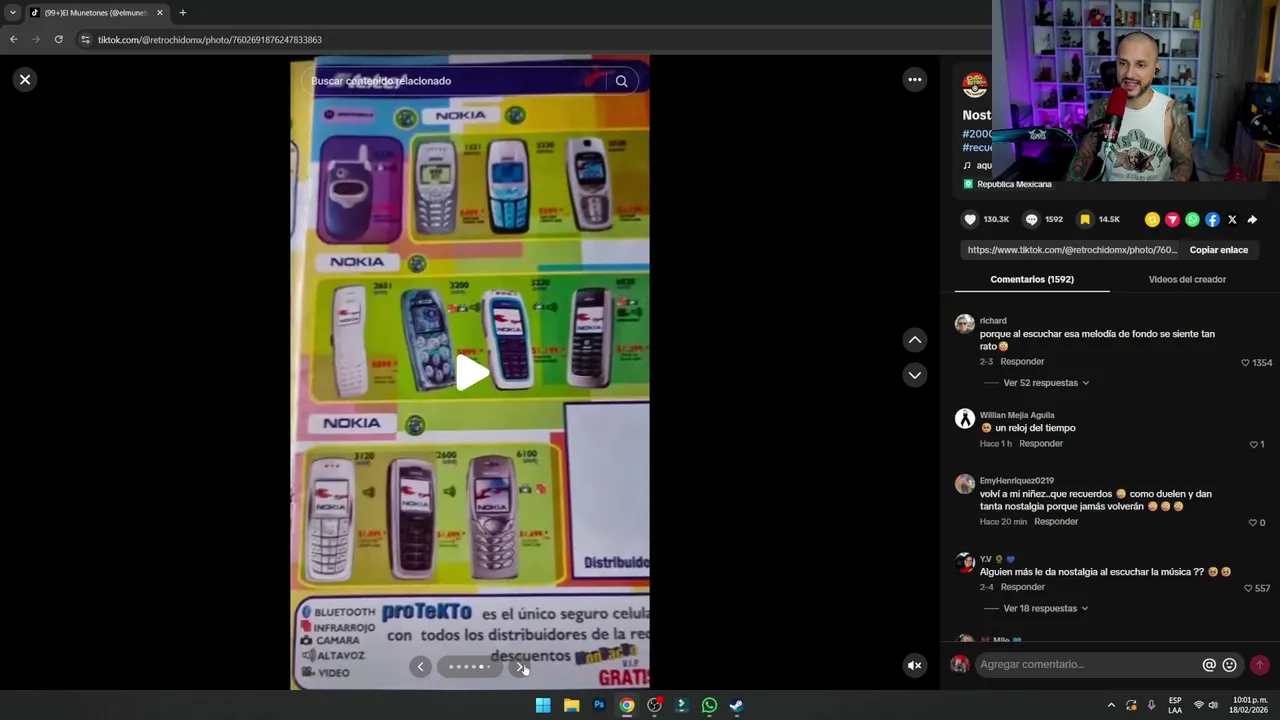Screen dimensions: 1280x720
Task: Click the 'Copiar enlace' button
Action: (x=1219, y=250)
